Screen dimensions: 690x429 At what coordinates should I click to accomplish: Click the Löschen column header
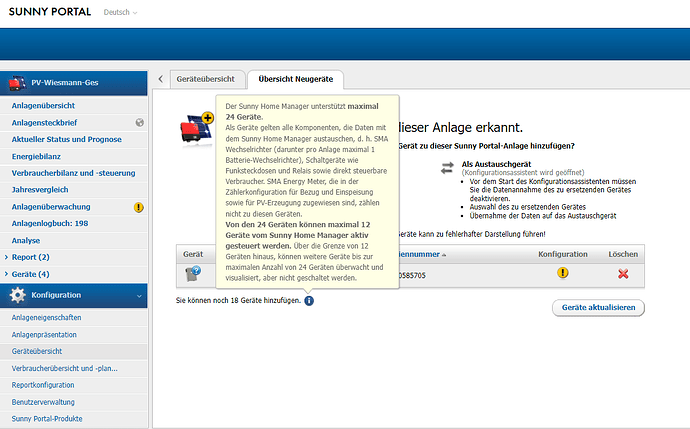tap(623, 254)
